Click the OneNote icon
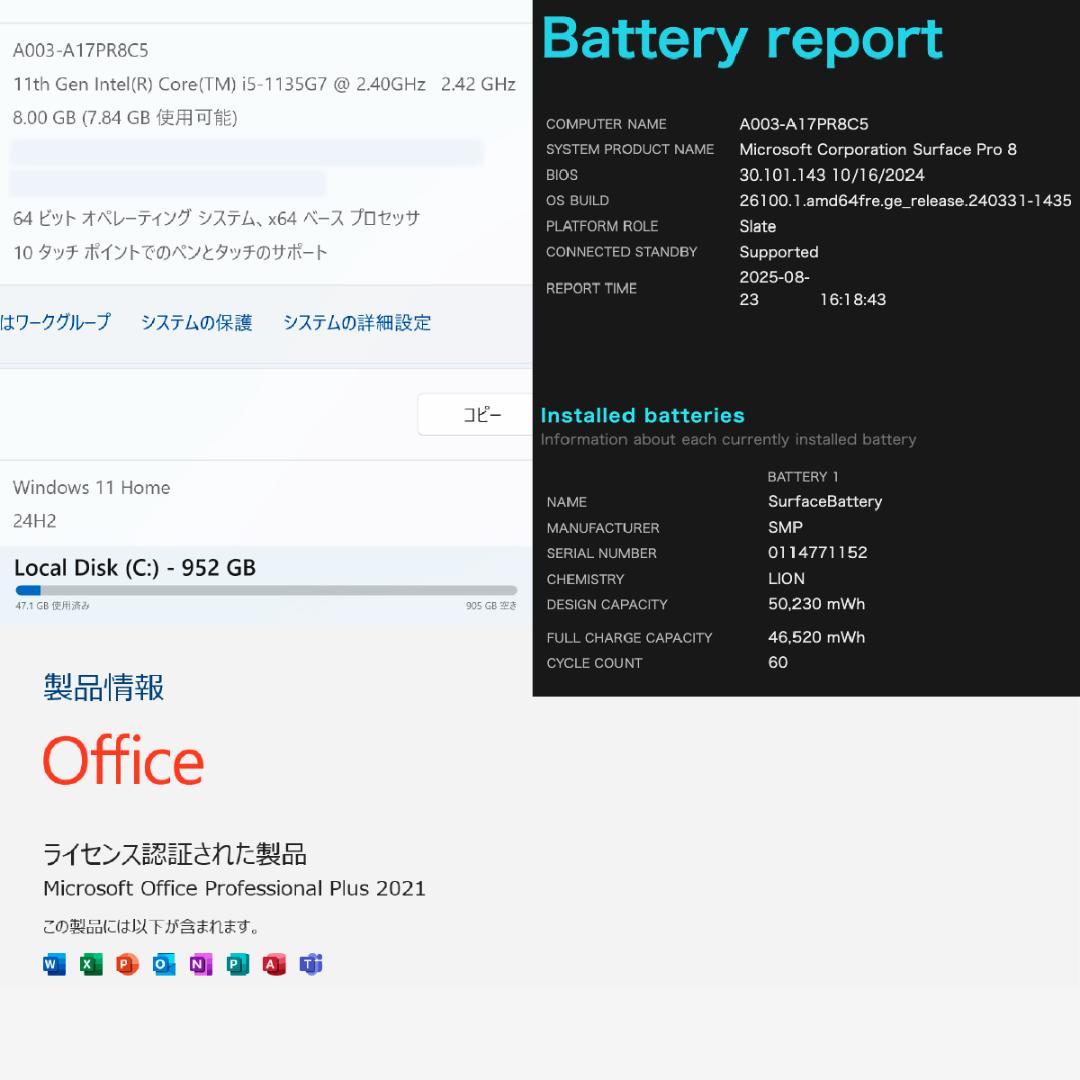The width and height of the screenshot is (1080, 1080). [200, 964]
